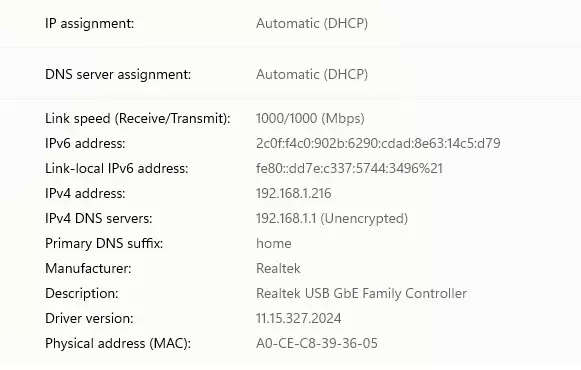Click the IPv4 DNS servers label

click(98, 219)
